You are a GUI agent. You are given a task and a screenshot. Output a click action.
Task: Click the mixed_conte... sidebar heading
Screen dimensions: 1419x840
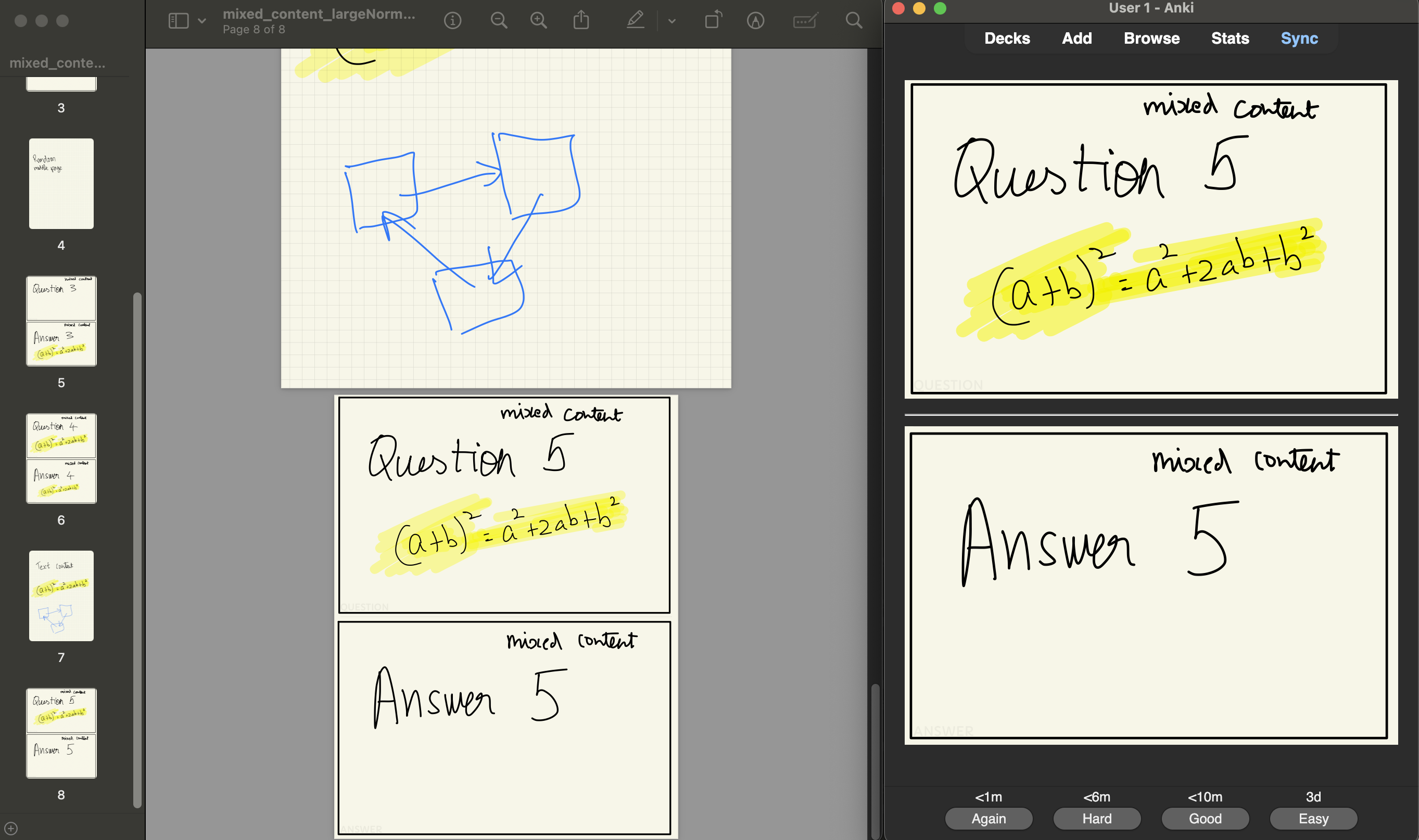(x=57, y=63)
